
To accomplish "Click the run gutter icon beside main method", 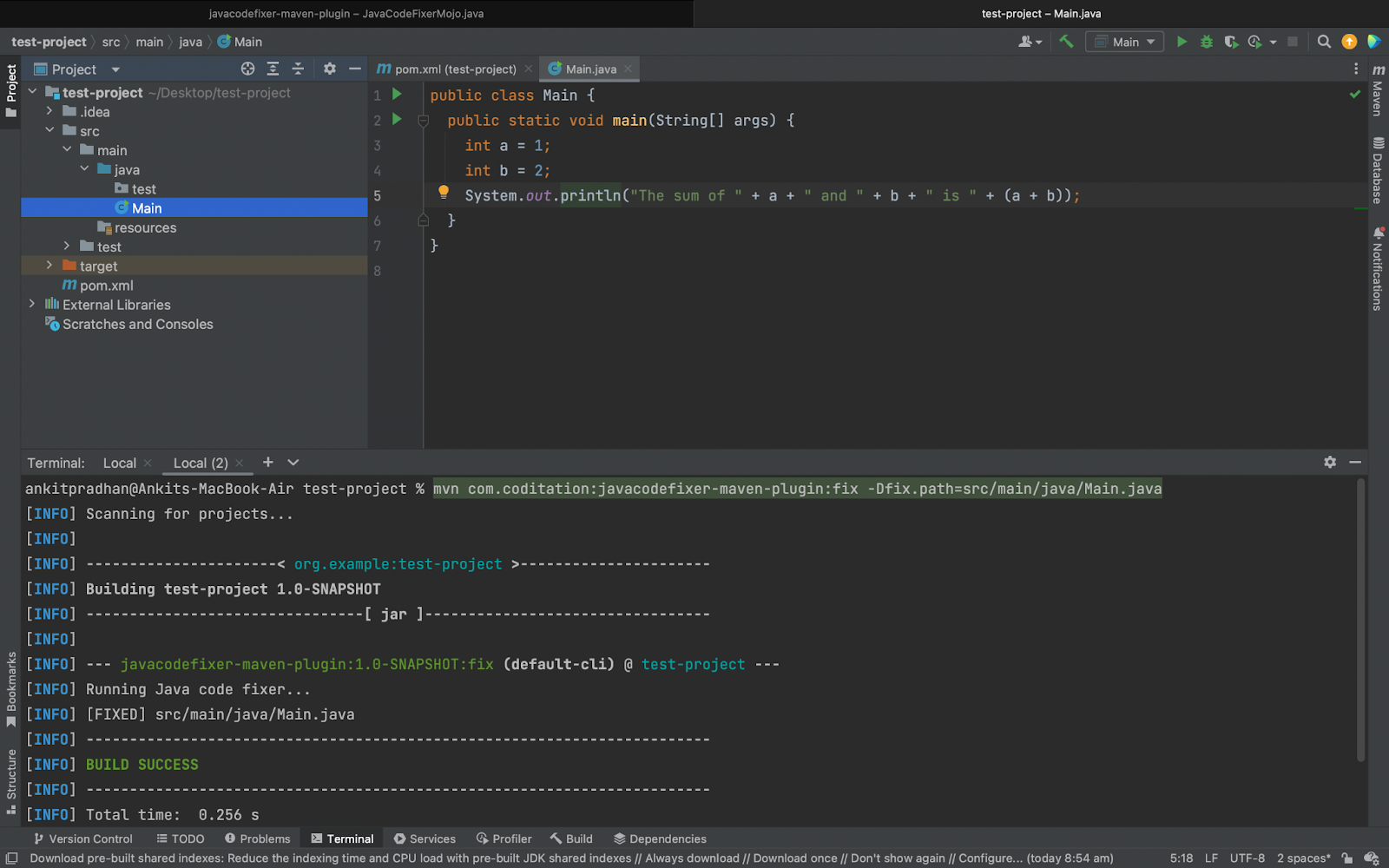I will (x=397, y=119).
